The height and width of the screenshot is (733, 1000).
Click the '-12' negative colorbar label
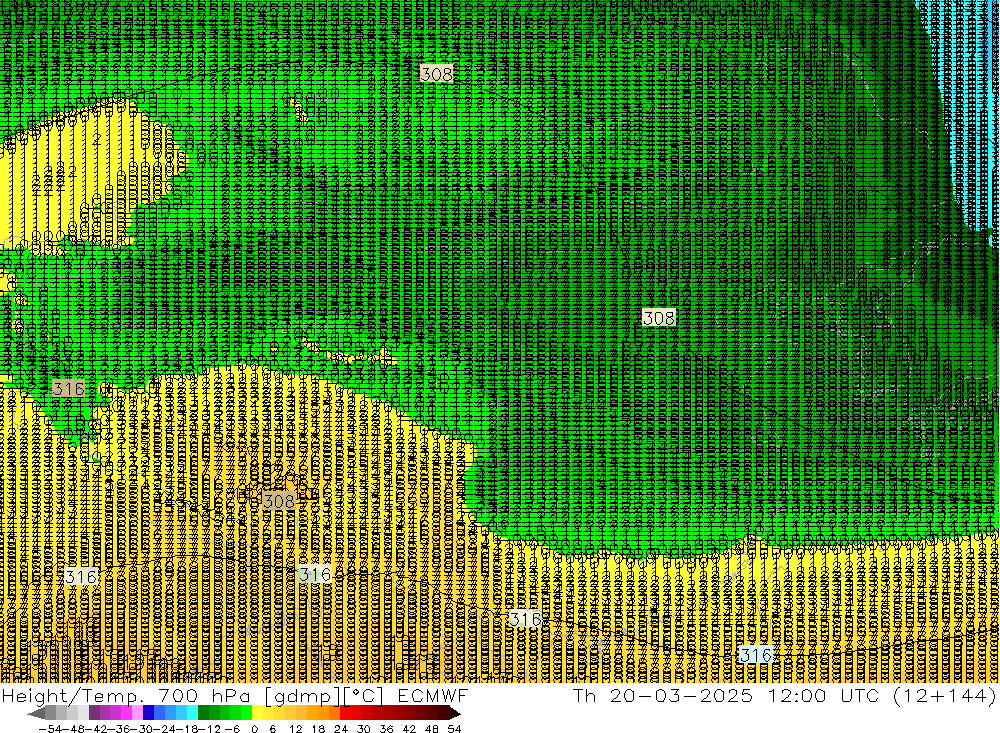coord(210,729)
